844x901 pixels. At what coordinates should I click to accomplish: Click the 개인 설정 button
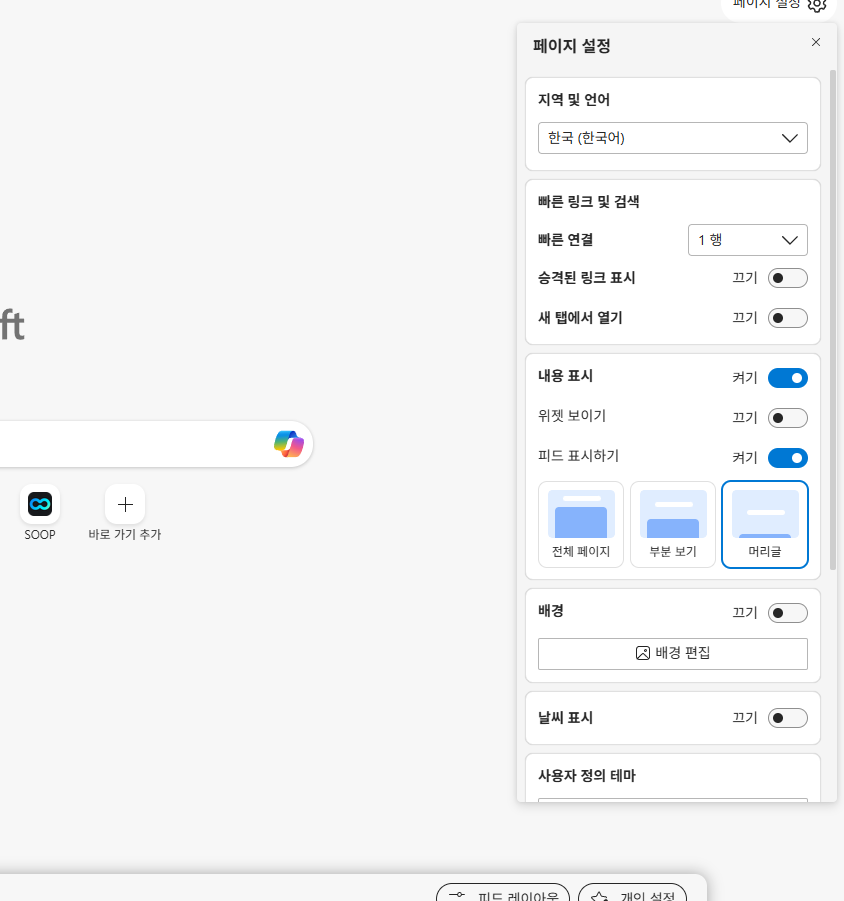pos(632,892)
